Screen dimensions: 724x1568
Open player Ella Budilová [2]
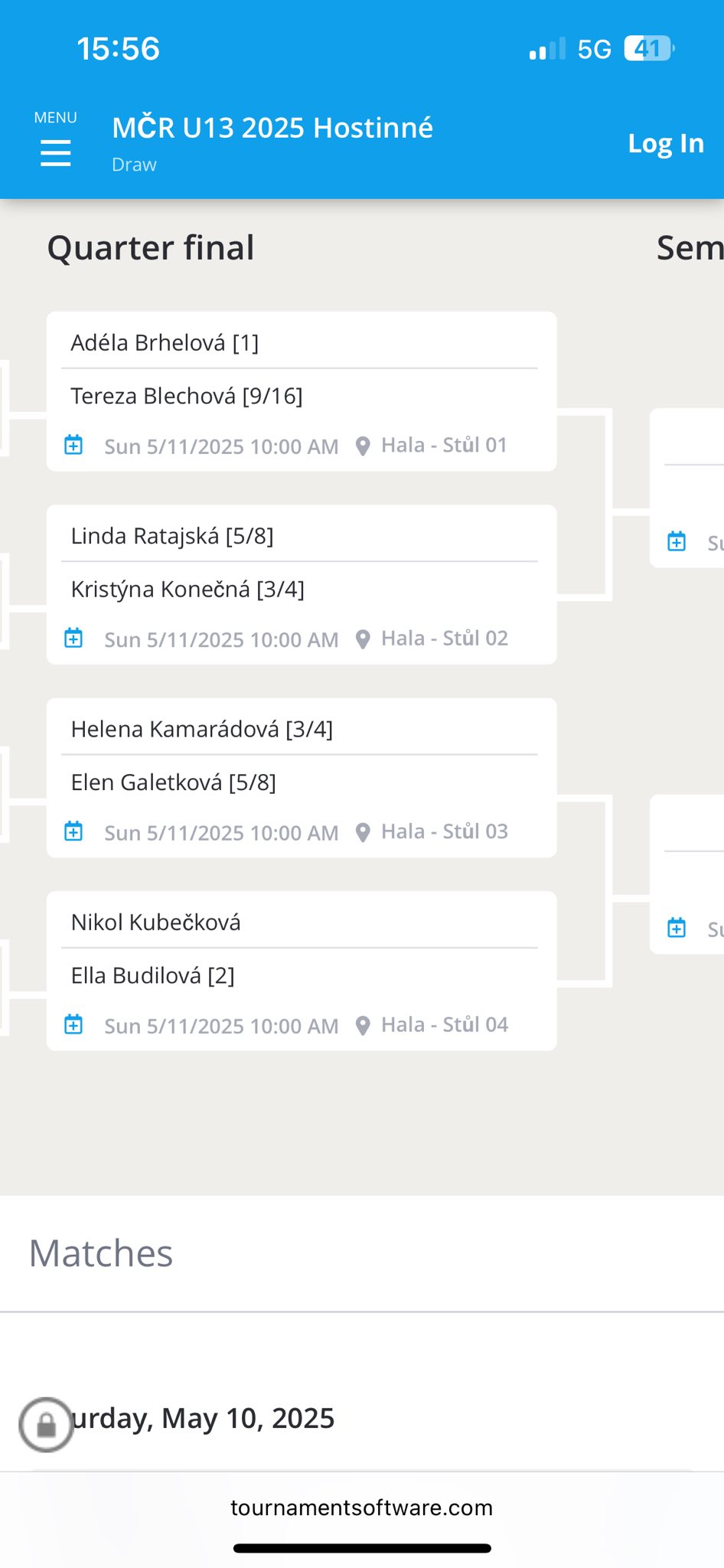[x=153, y=976]
